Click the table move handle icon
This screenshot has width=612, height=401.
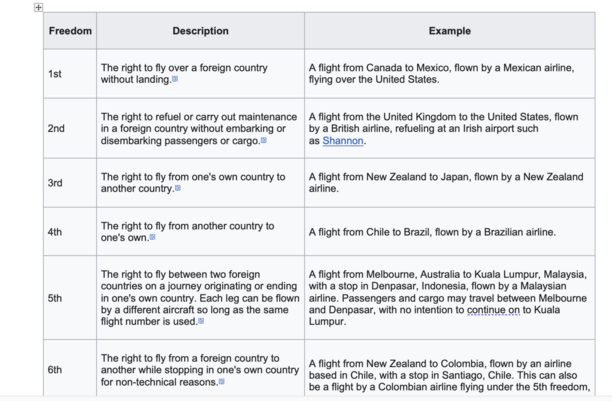(38, 7)
